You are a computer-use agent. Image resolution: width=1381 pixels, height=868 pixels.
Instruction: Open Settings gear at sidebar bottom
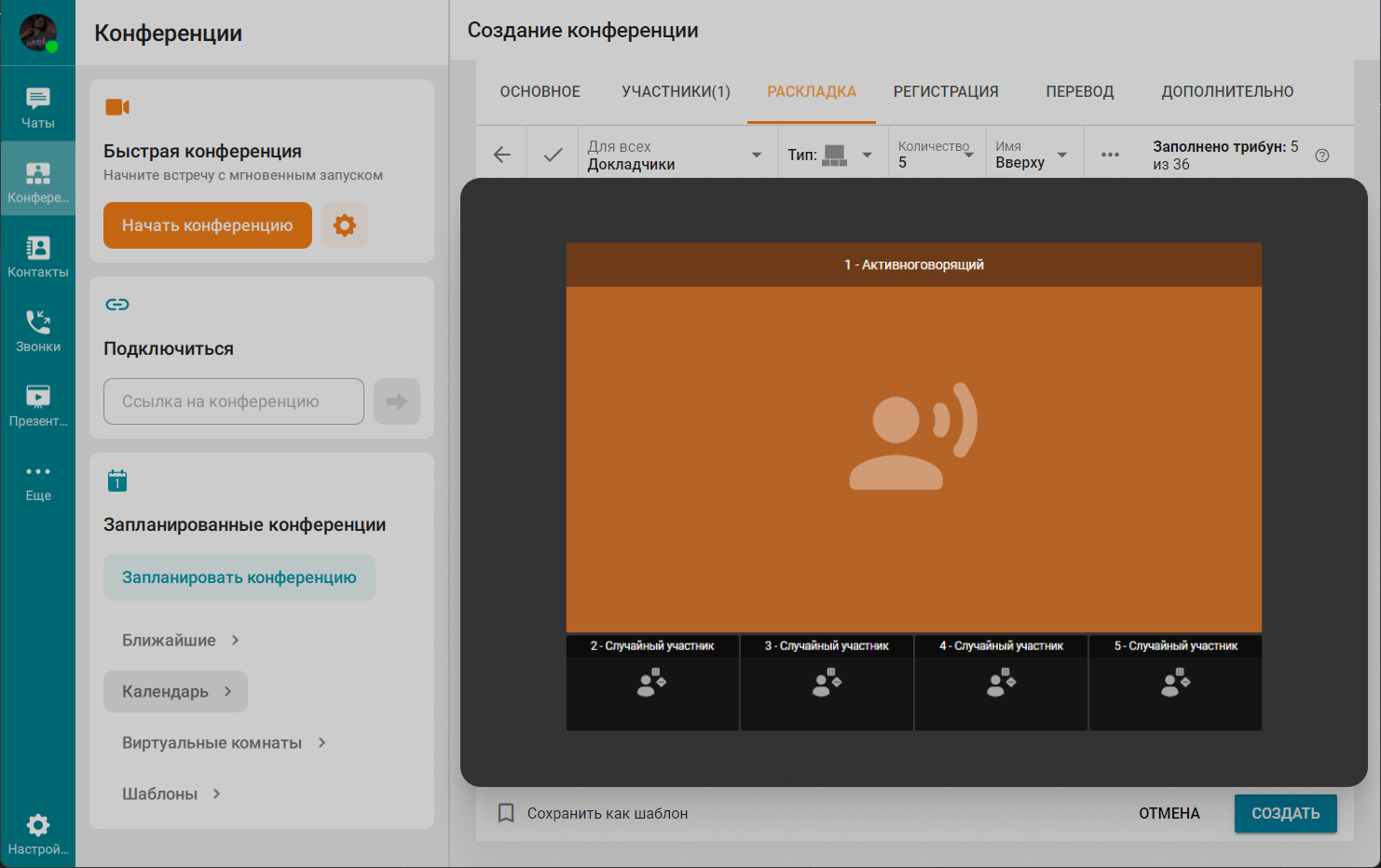coord(38,834)
